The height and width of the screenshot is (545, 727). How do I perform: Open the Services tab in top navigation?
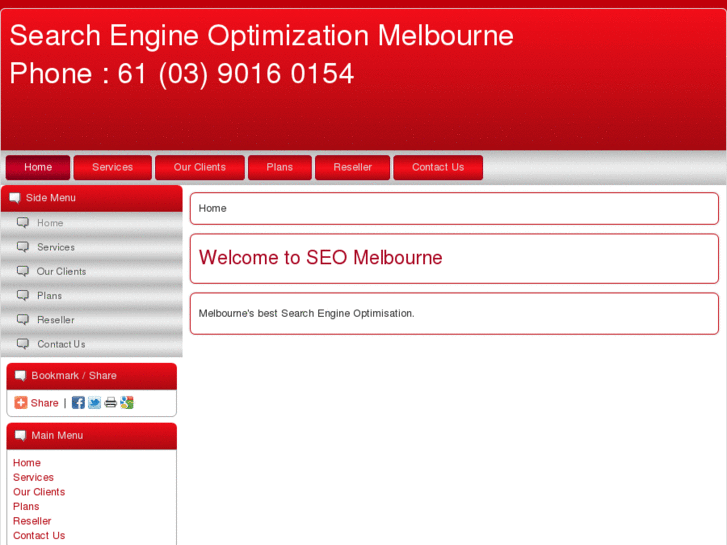tap(113, 167)
